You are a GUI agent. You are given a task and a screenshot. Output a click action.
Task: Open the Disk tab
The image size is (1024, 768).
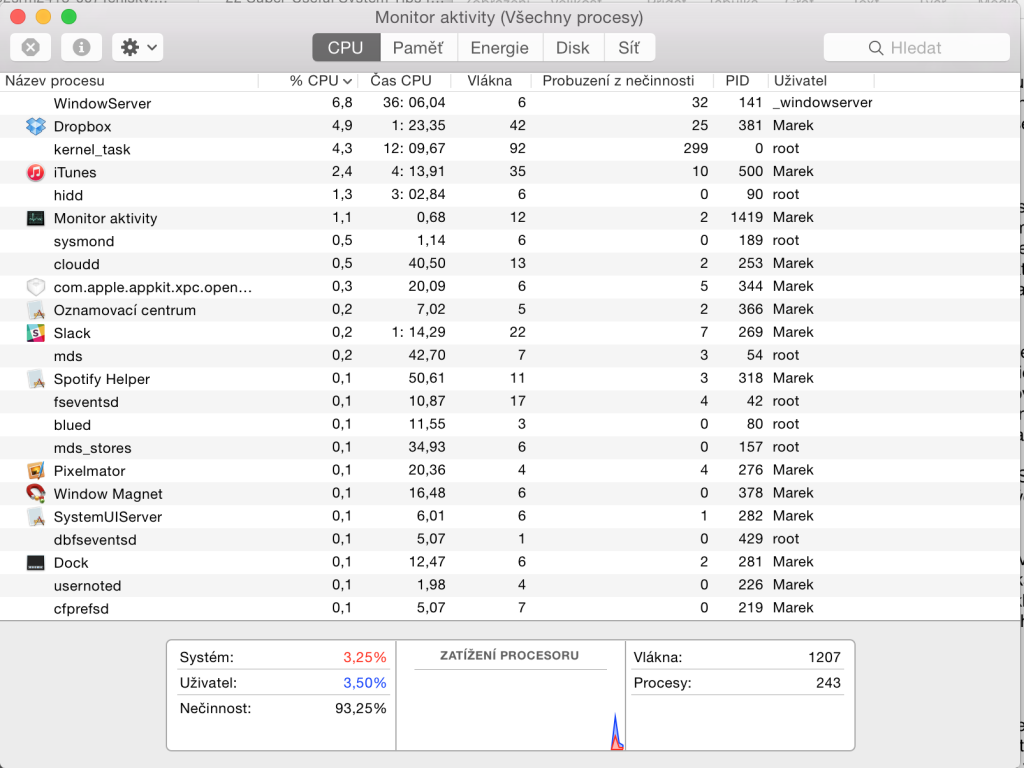coord(573,48)
